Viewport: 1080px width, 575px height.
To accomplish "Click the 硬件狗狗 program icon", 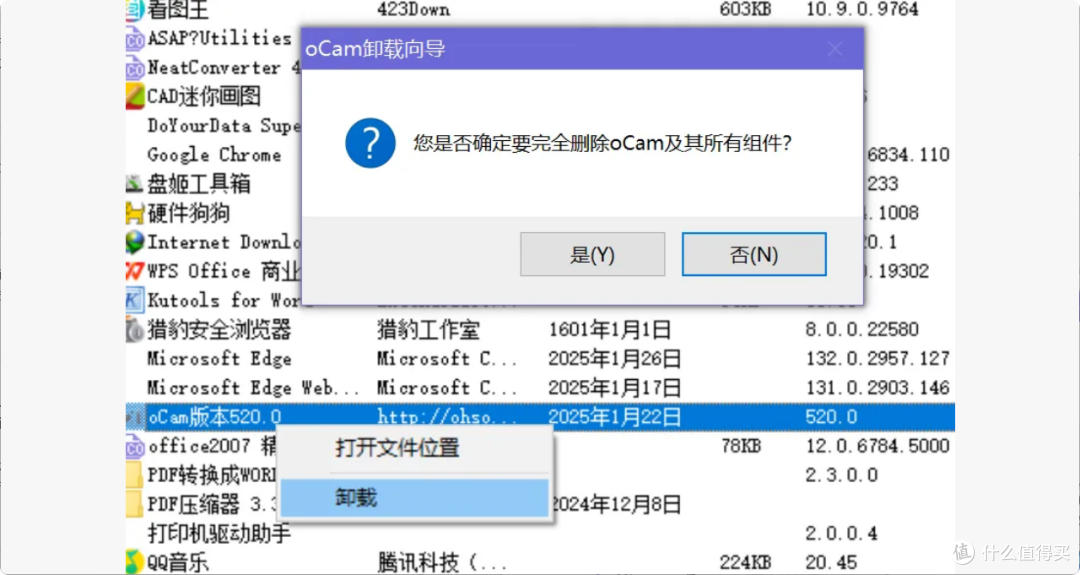I will pos(134,213).
